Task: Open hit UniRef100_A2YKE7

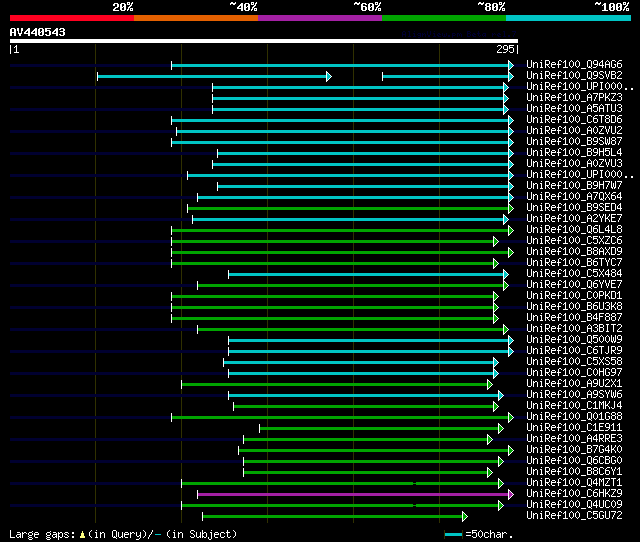Action: coord(574,218)
